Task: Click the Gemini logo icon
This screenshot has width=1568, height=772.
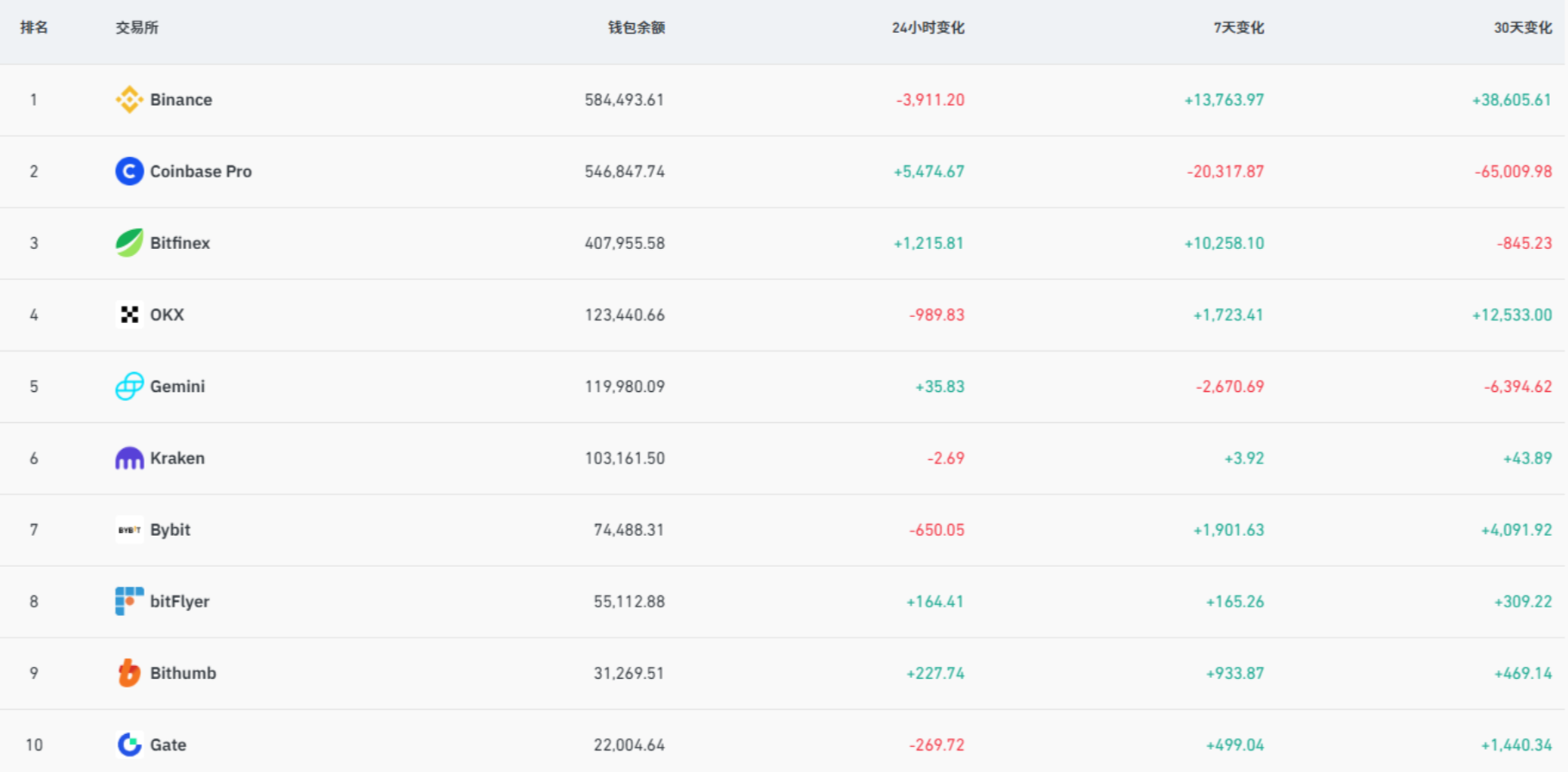Action: pyautogui.click(x=129, y=386)
